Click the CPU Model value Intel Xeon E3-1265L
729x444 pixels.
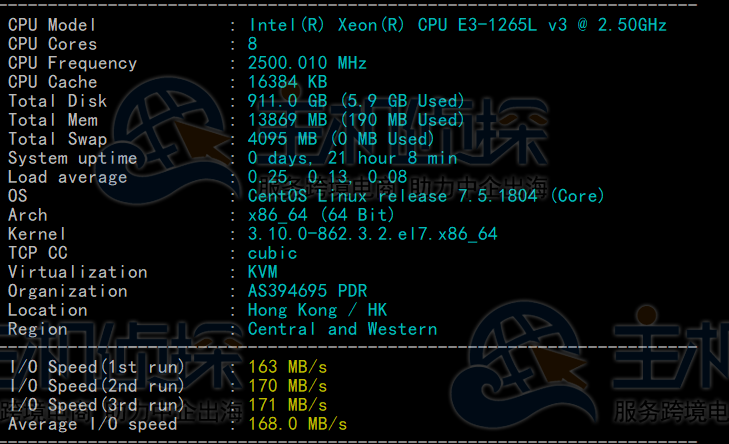457,25
